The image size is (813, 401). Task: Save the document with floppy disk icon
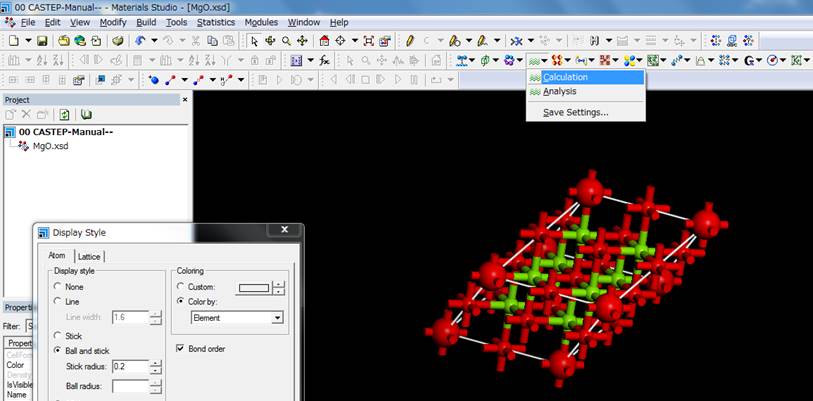pyautogui.click(x=43, y=40)
